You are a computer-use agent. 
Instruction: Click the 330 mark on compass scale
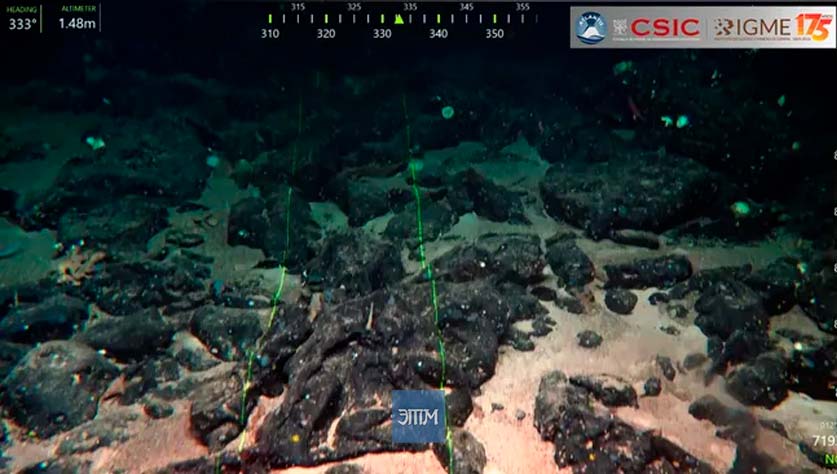382,34
